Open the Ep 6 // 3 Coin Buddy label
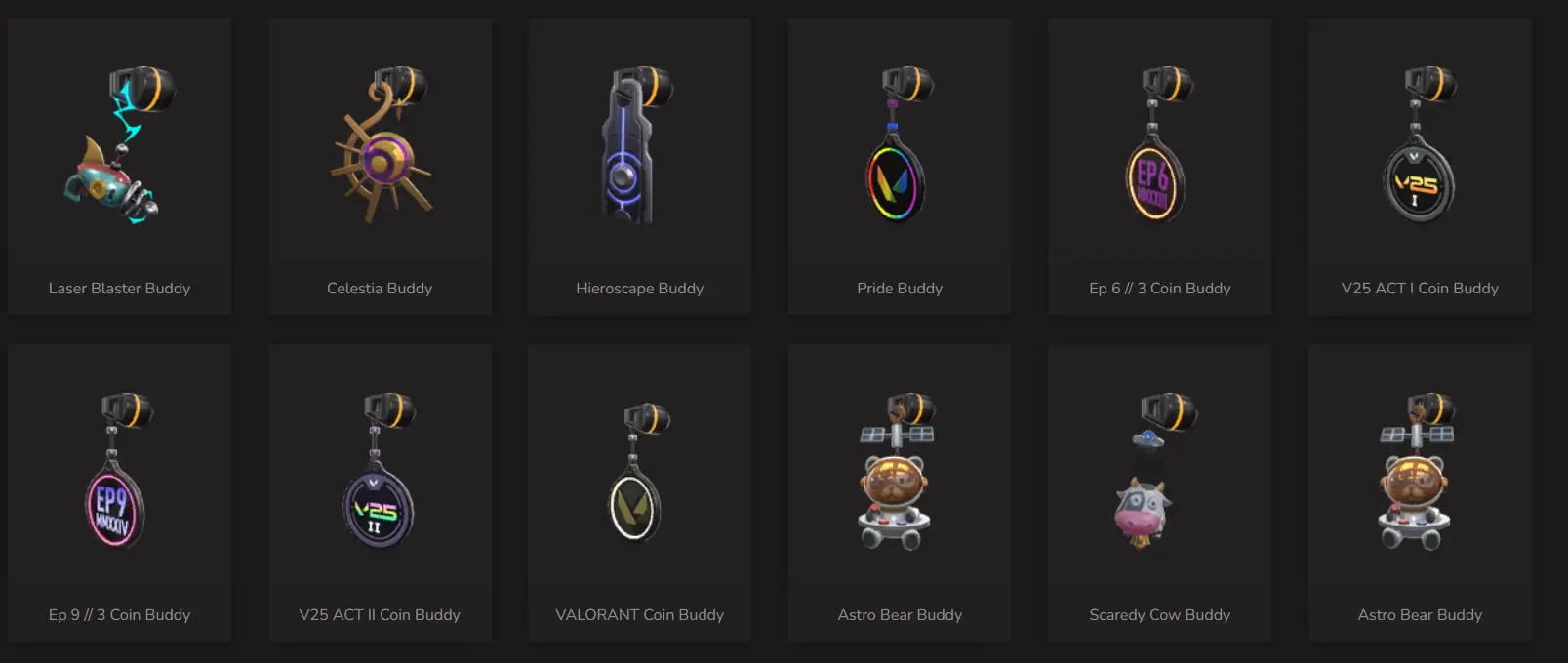Screen dimensions: 1568x663 coord(1160,289)
